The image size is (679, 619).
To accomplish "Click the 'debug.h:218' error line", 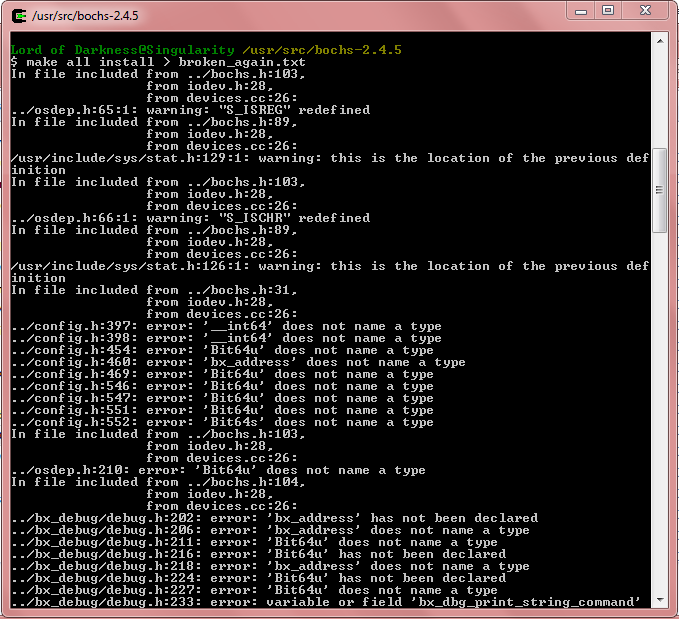I will [x=270, y=566].
